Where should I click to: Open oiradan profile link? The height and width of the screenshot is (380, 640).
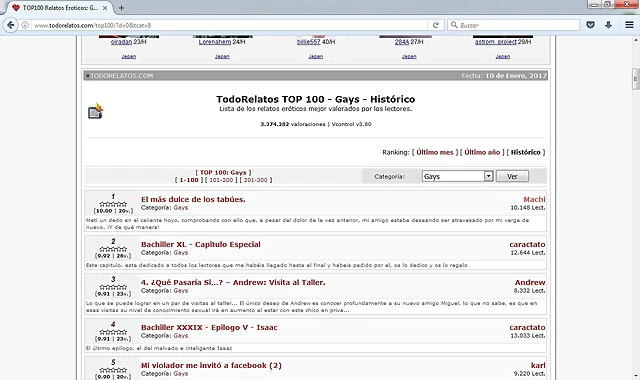pyautogui.click(x=121, y=42)
